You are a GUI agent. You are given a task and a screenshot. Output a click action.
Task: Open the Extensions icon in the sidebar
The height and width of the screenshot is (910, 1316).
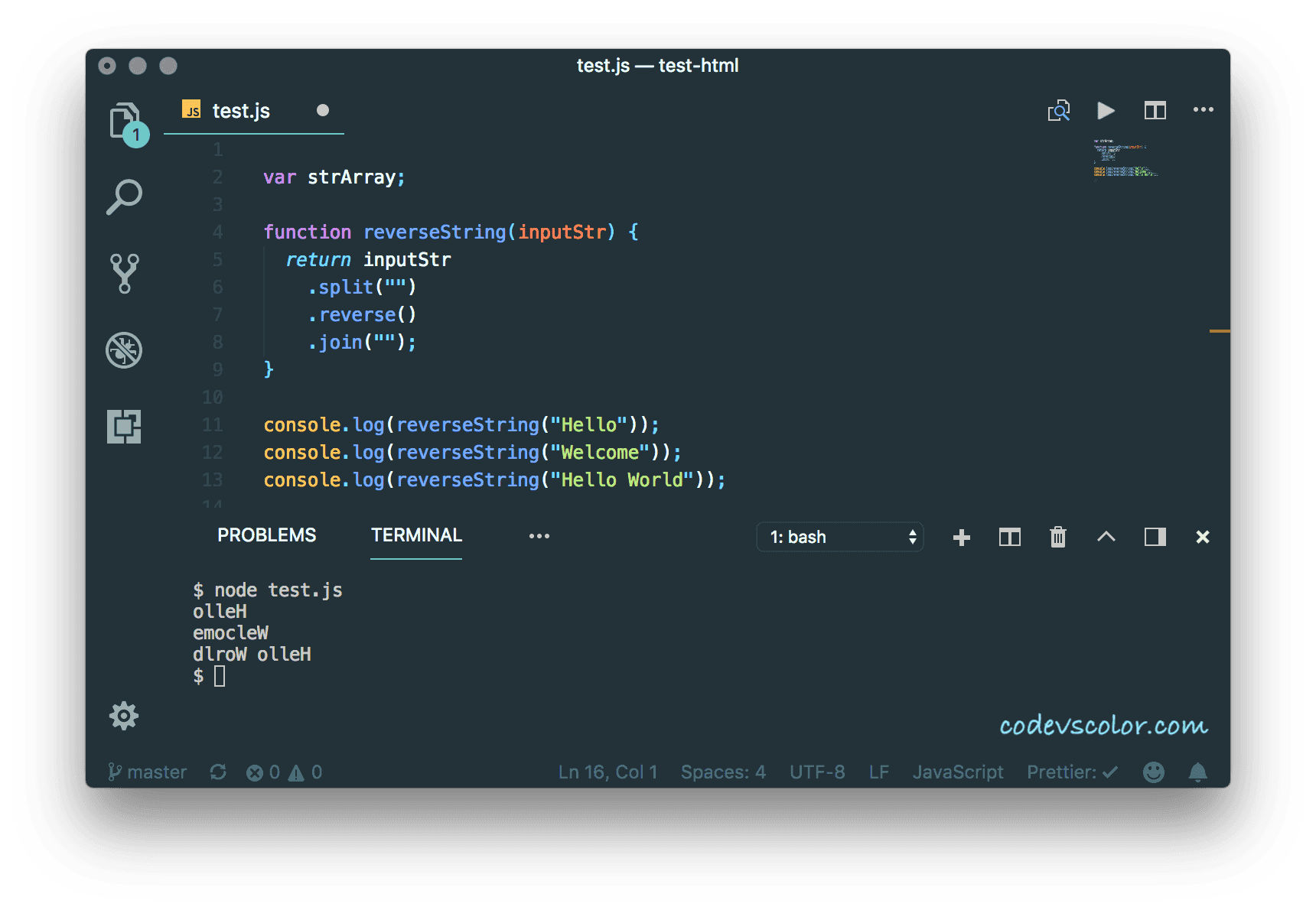[125, 427]
